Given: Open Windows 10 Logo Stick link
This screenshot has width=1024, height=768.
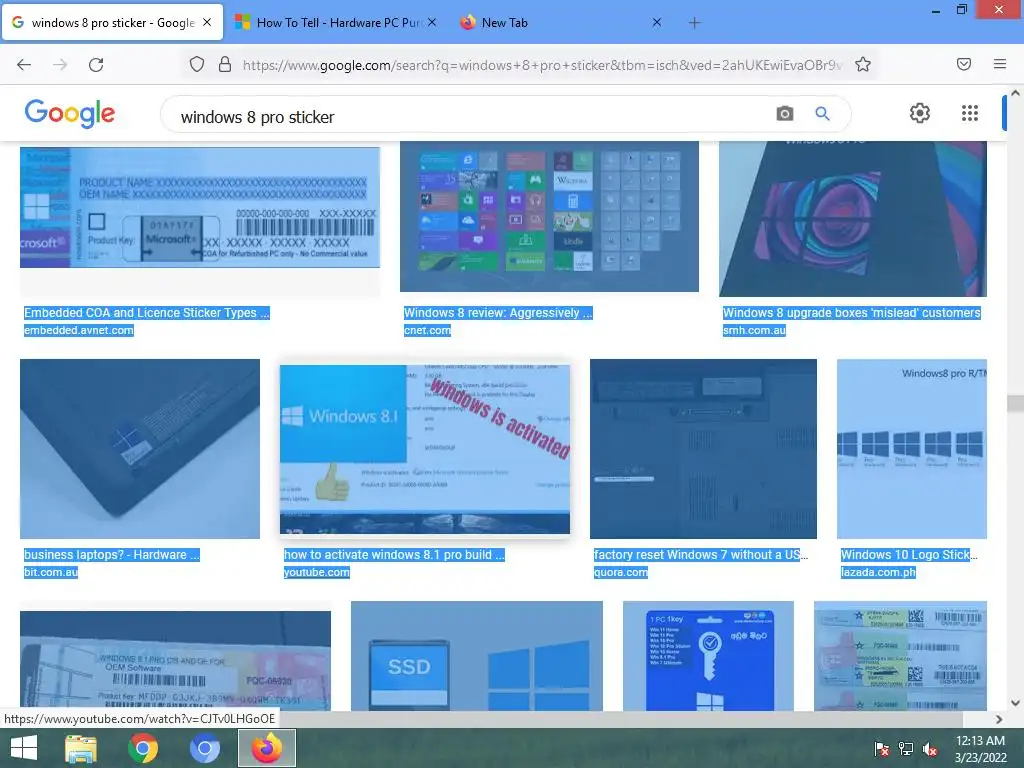Looking at the screenshot, I should [909, 554].
